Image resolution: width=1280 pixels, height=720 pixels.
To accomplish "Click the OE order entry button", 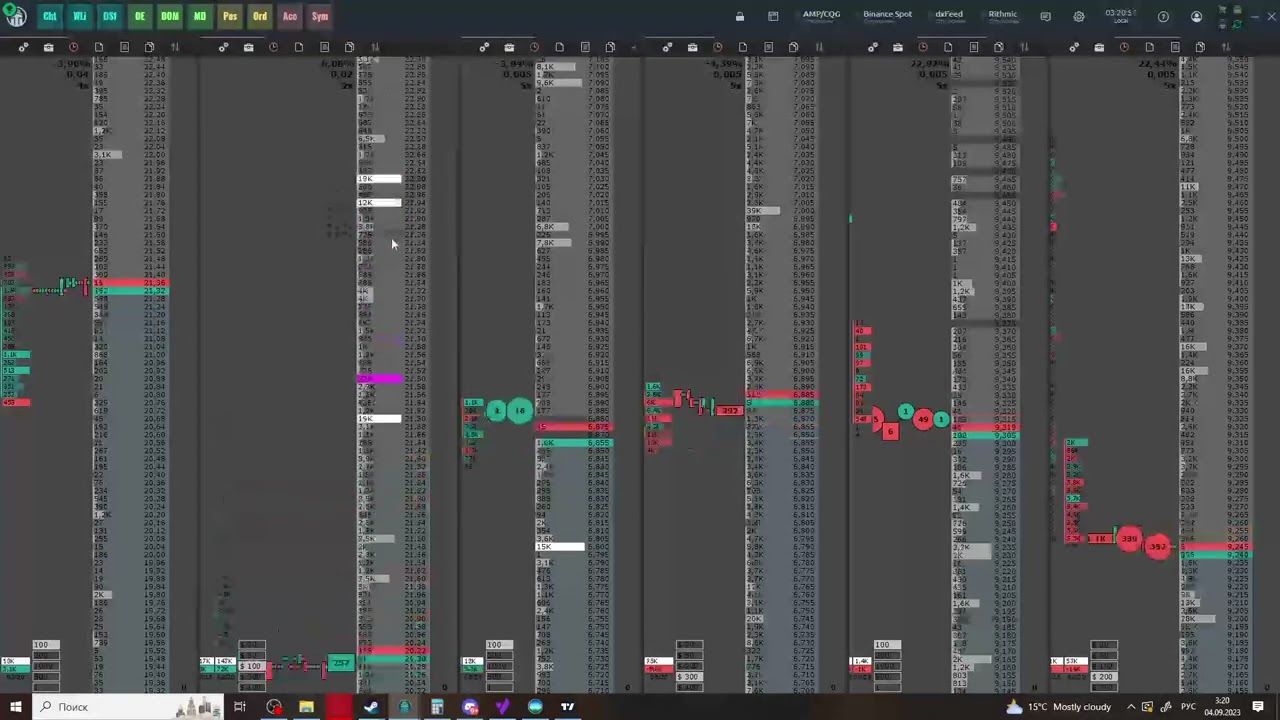I will tap(139, 16).
